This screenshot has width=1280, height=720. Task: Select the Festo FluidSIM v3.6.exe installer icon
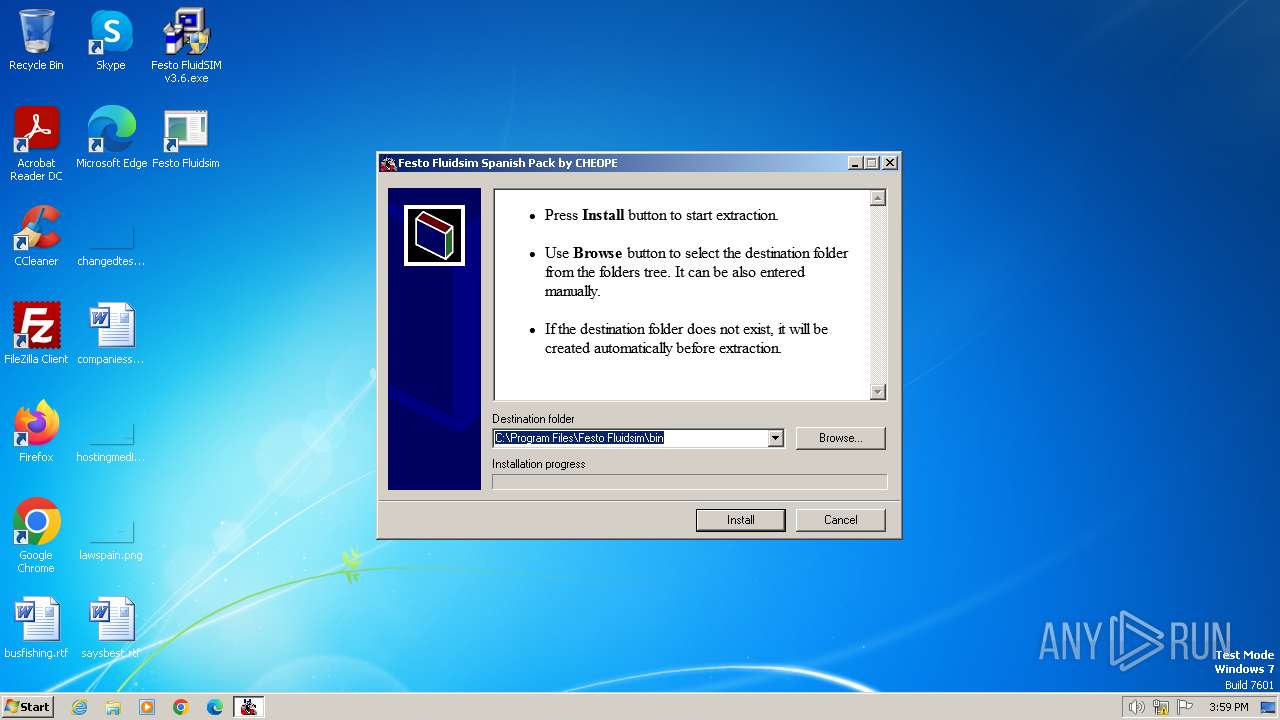186,45
